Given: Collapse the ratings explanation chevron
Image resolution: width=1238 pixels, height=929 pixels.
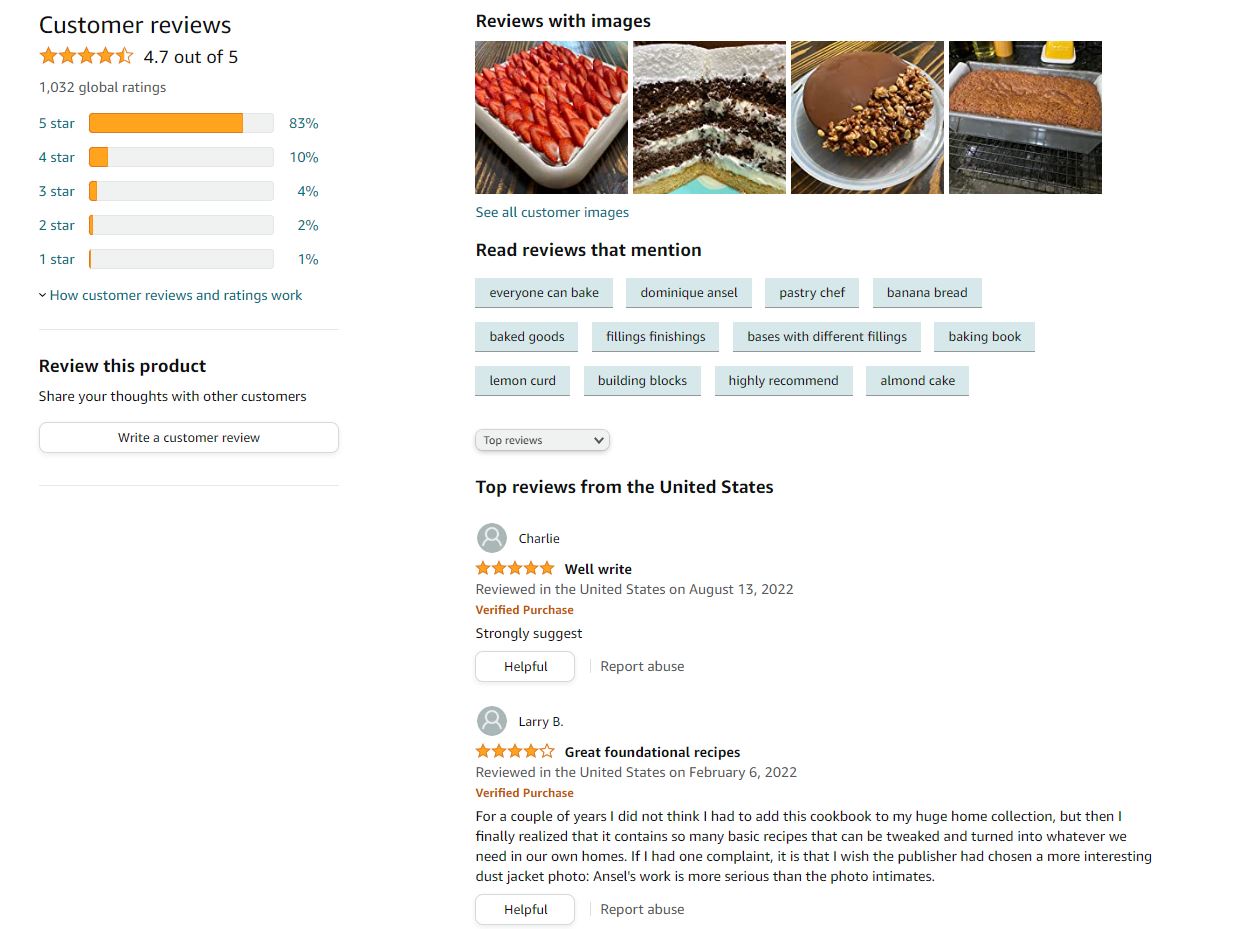Looking at the screenshot, I should 42,295.
